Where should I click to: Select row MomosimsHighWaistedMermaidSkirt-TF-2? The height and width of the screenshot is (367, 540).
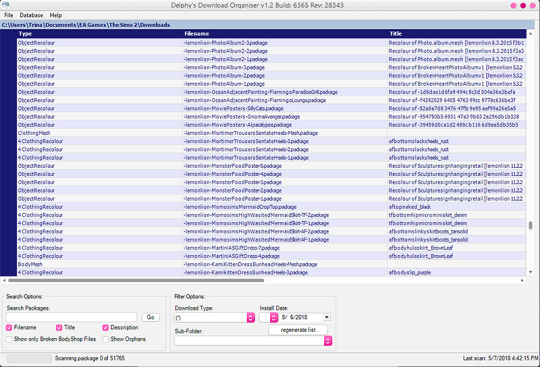(x=271, y=215)
